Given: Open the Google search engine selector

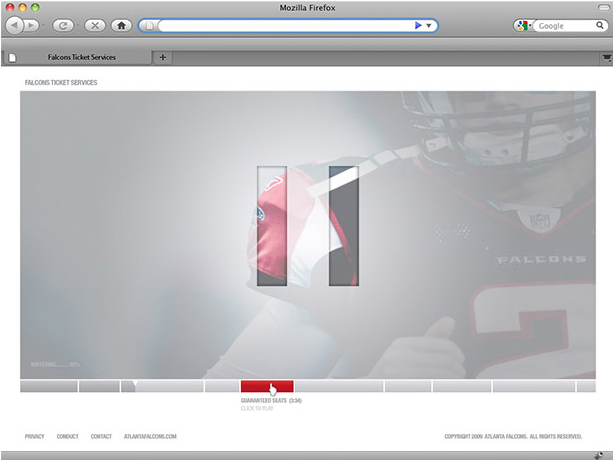Looking at the screenshot, I should coord(522,26).
